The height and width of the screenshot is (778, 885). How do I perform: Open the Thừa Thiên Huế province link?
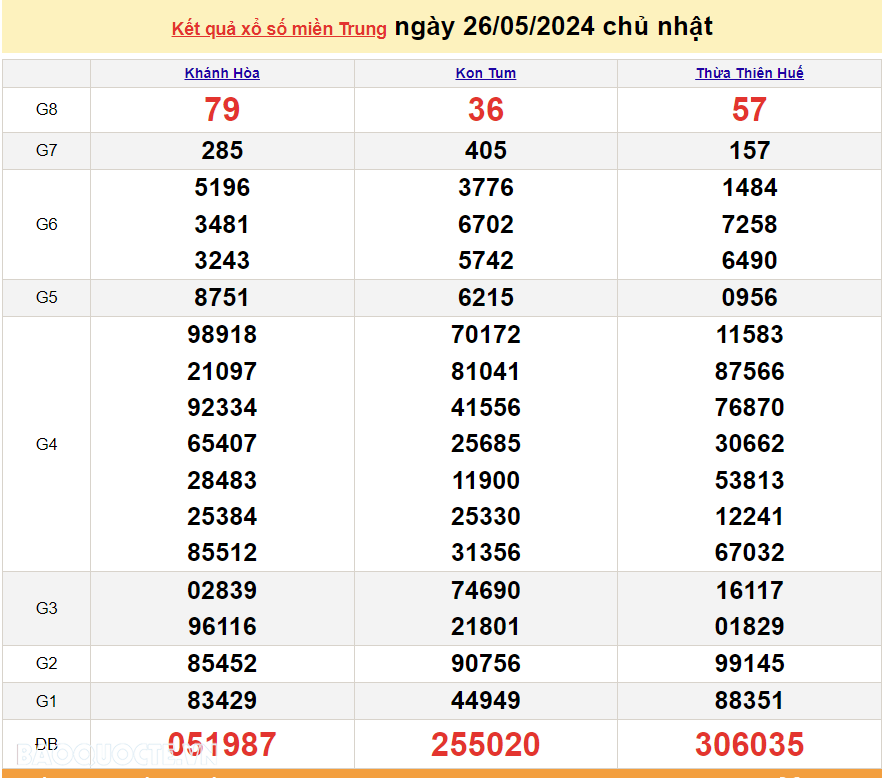[x=749, y=73]
